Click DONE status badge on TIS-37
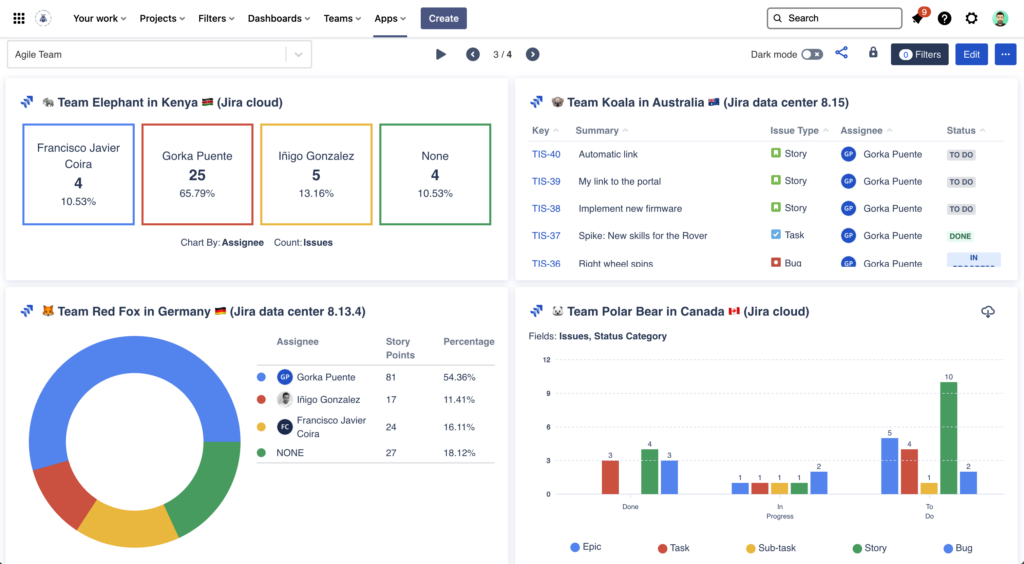Image resolution: width=1024 pixels, height=564 pixels. [x=960, y=236]
